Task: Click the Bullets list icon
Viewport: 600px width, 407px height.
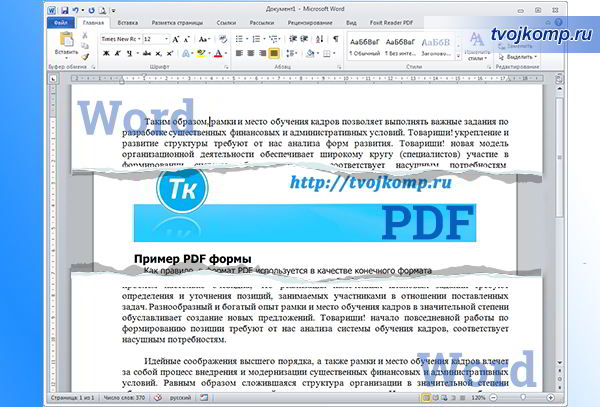Action: pos(239,39)
